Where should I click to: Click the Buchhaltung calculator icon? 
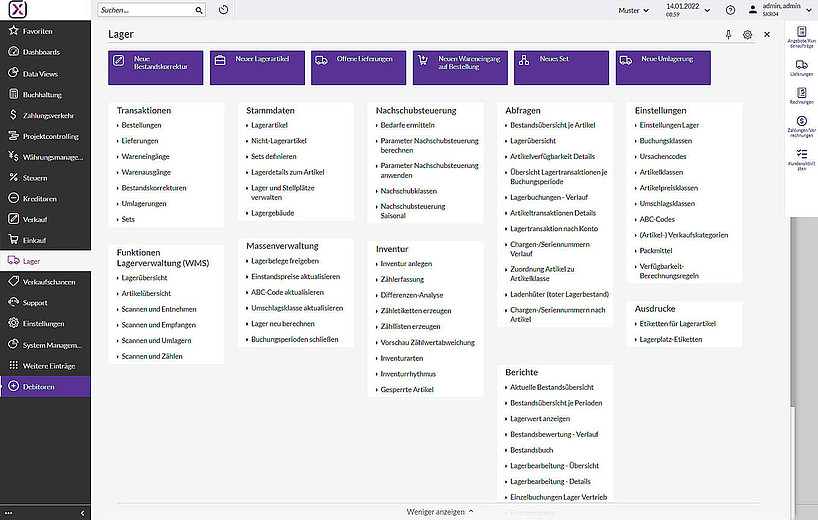click(14, 94)
